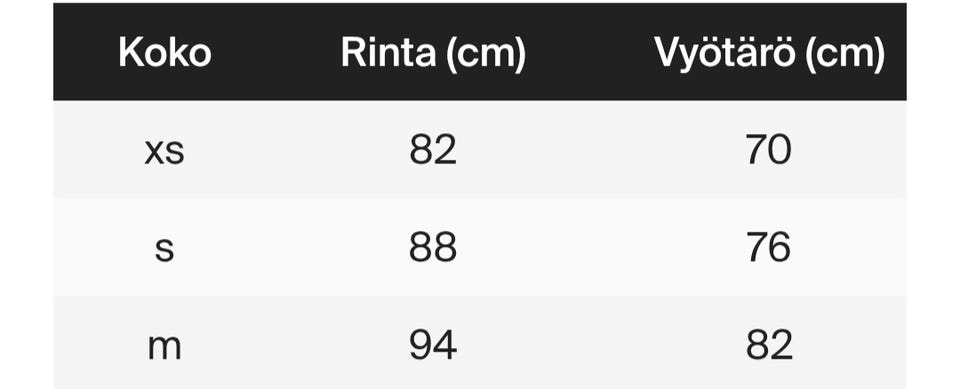Select the xs size cell
Viewport: 960px width, 389px height.
(165, 150)
